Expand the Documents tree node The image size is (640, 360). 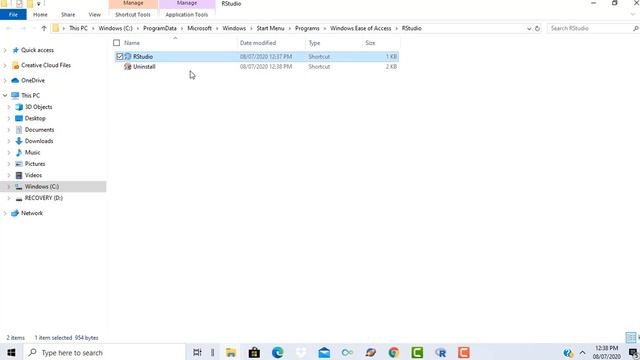click(x=9, y=130)
